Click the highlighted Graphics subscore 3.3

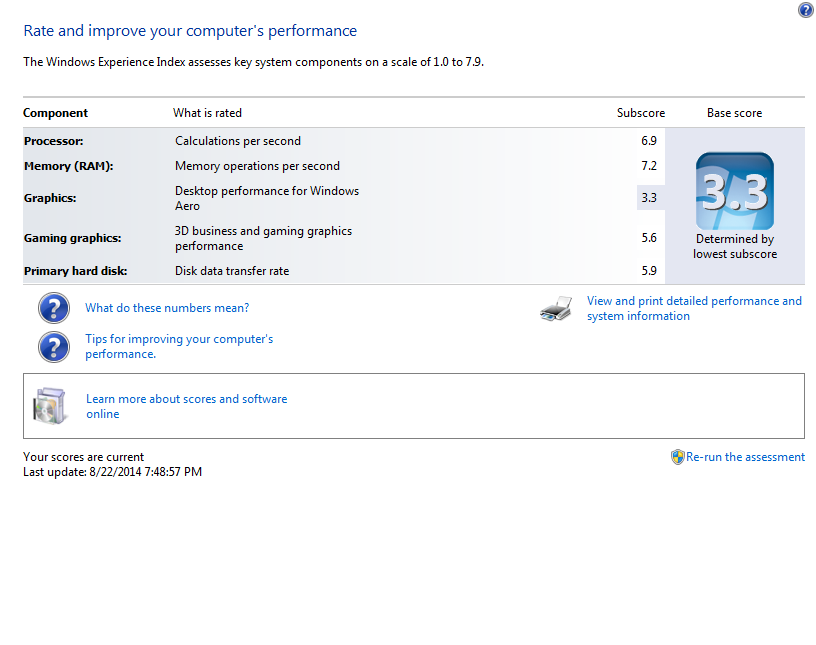649,198
